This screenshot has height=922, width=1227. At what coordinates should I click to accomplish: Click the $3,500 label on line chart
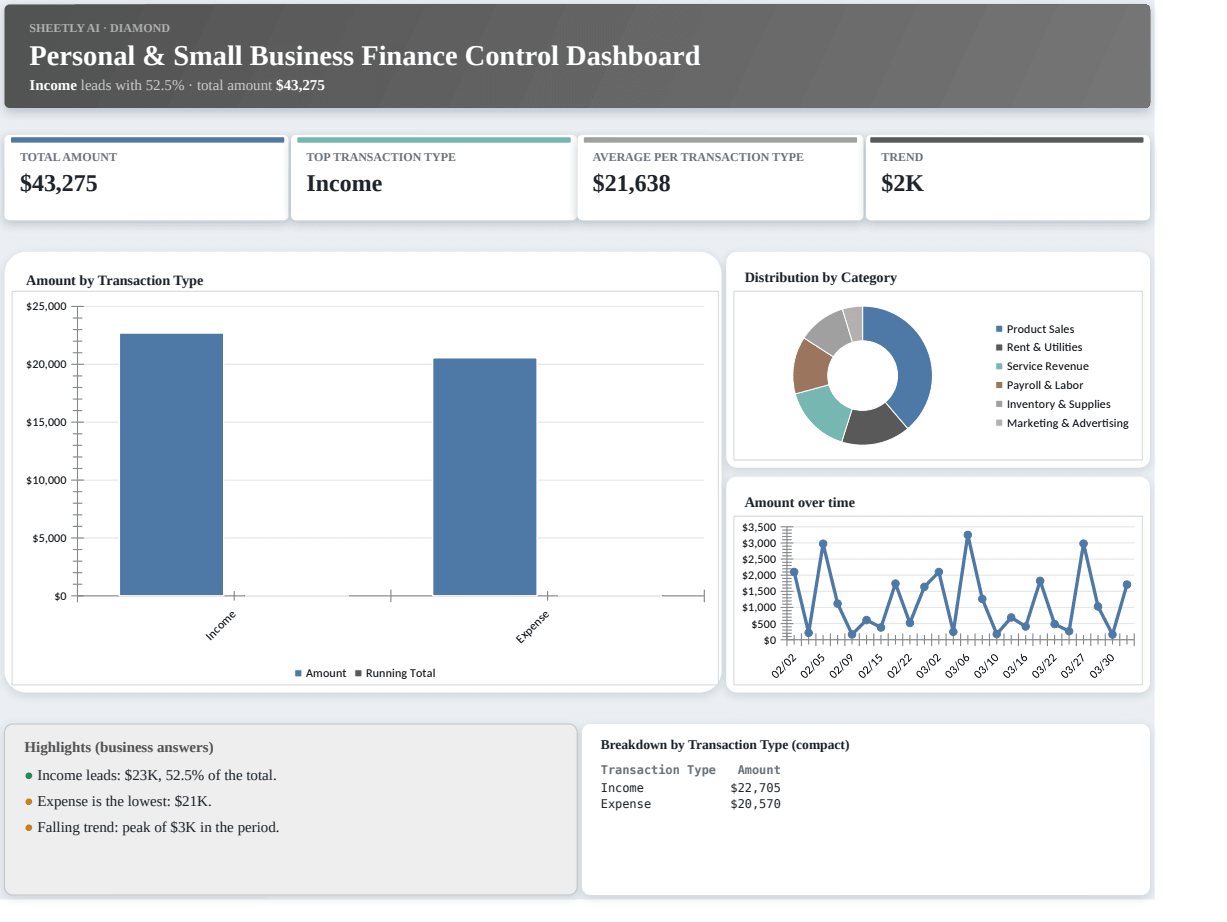click(x=759, y=527)
